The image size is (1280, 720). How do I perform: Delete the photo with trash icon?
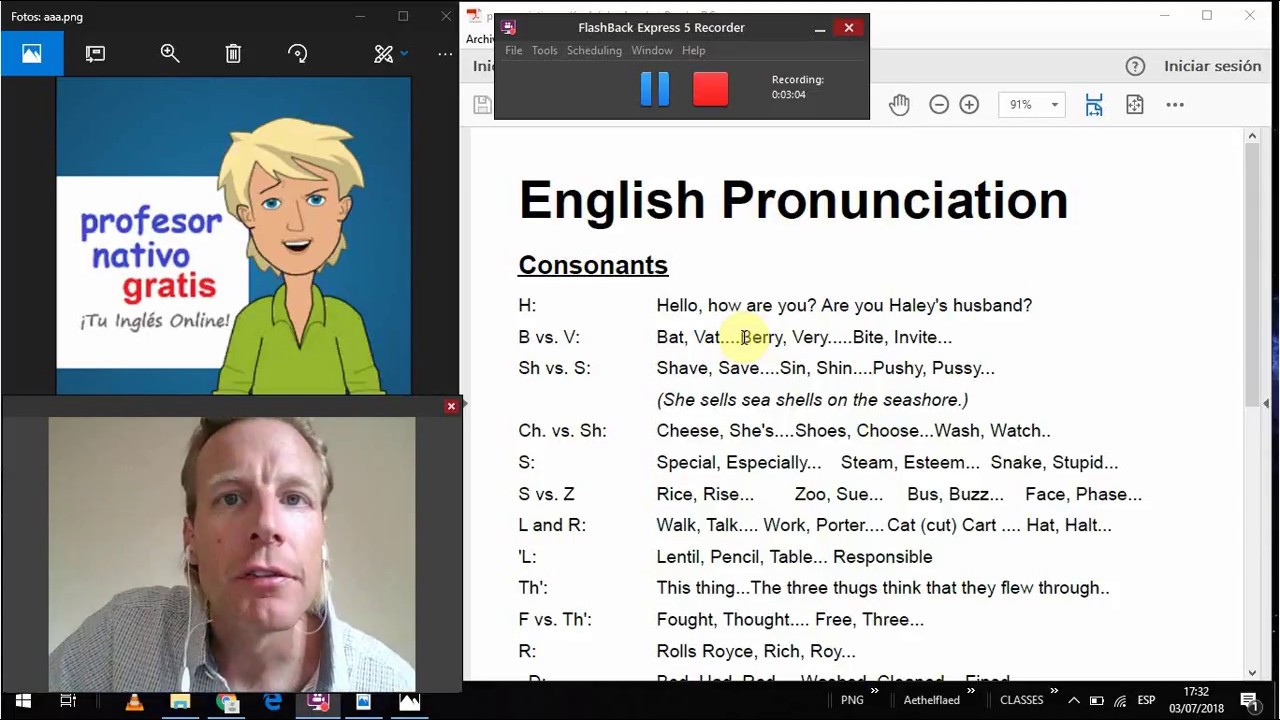(233, 53)
